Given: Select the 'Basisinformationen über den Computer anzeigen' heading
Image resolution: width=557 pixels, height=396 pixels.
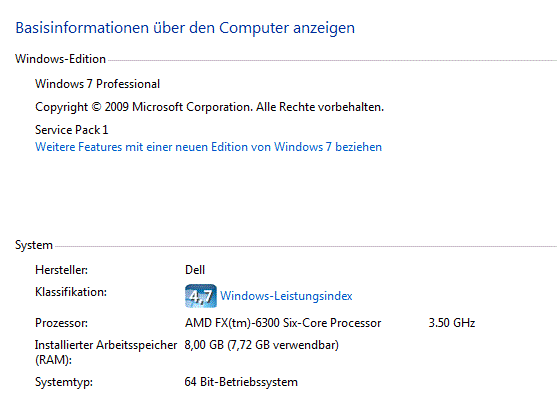Looking at the screenshot, I should point(185,28).
